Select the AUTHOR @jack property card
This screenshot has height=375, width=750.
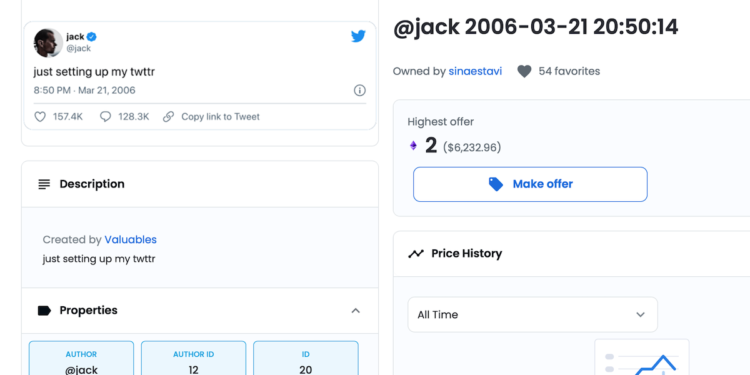pyautogui.click(x=81, y=358)
